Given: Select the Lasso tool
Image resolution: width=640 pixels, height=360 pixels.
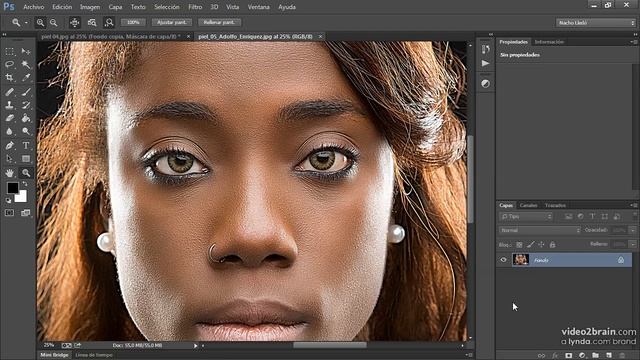Looking at the screenshot, I should 9,64.
